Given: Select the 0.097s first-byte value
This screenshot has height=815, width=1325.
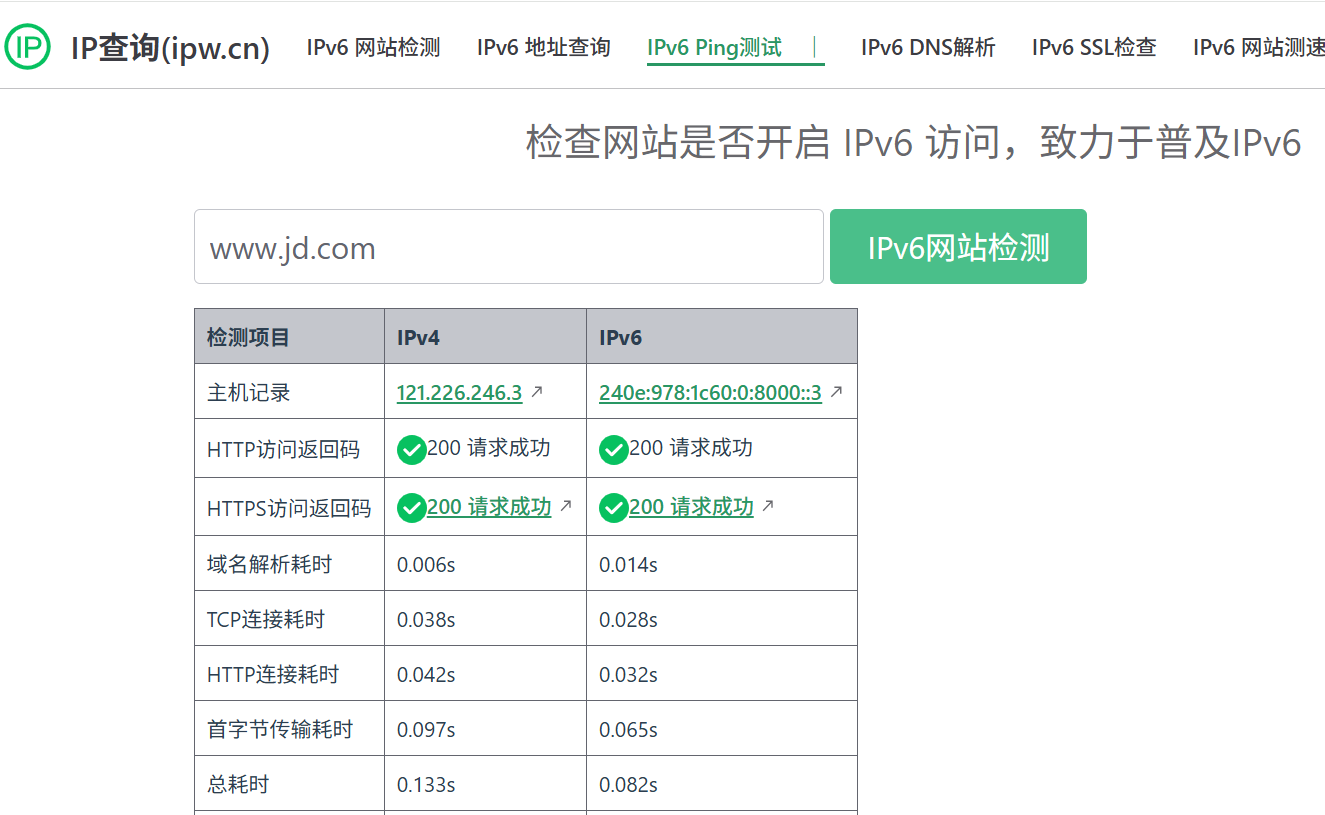Looking at the screenshot, I should pos(426,730).
